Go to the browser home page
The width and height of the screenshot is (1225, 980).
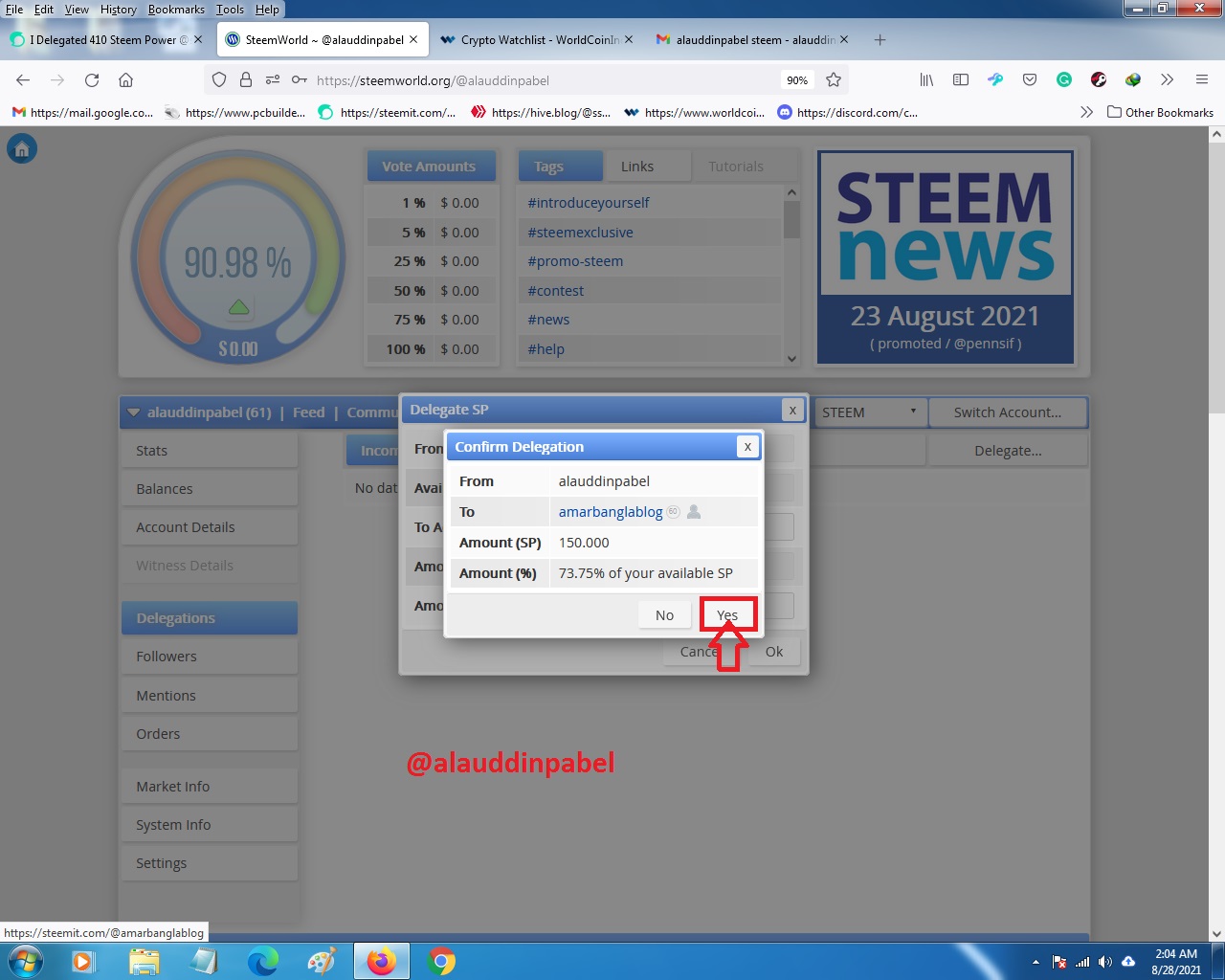coord(125,80)
